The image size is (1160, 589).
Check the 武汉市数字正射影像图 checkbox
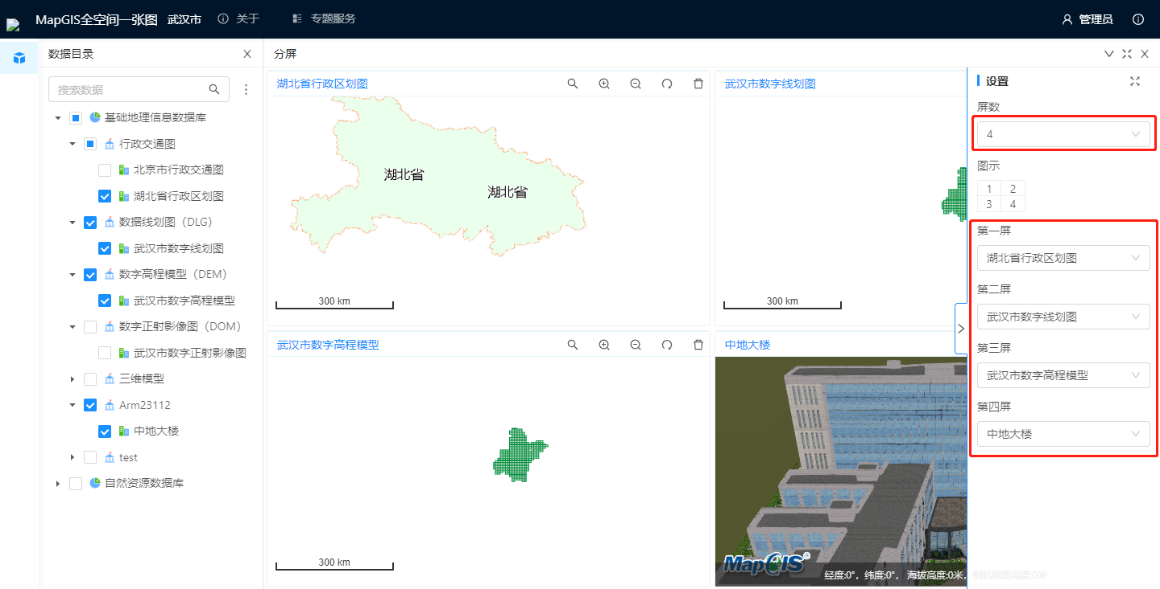click(x=104, y=353)
